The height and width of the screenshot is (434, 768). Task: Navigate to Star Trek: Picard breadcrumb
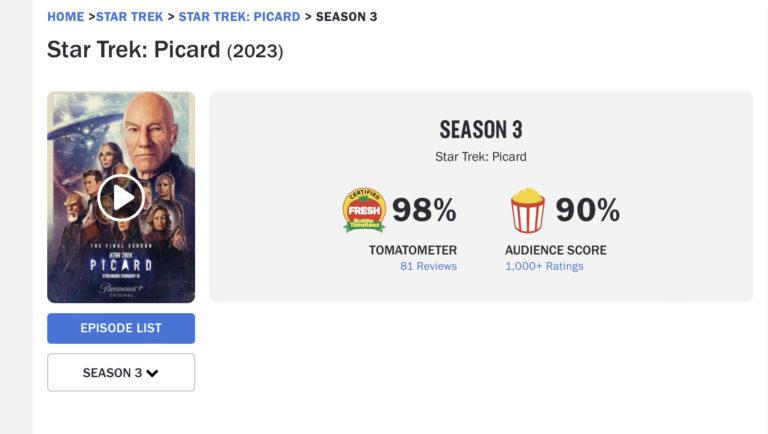240,17
